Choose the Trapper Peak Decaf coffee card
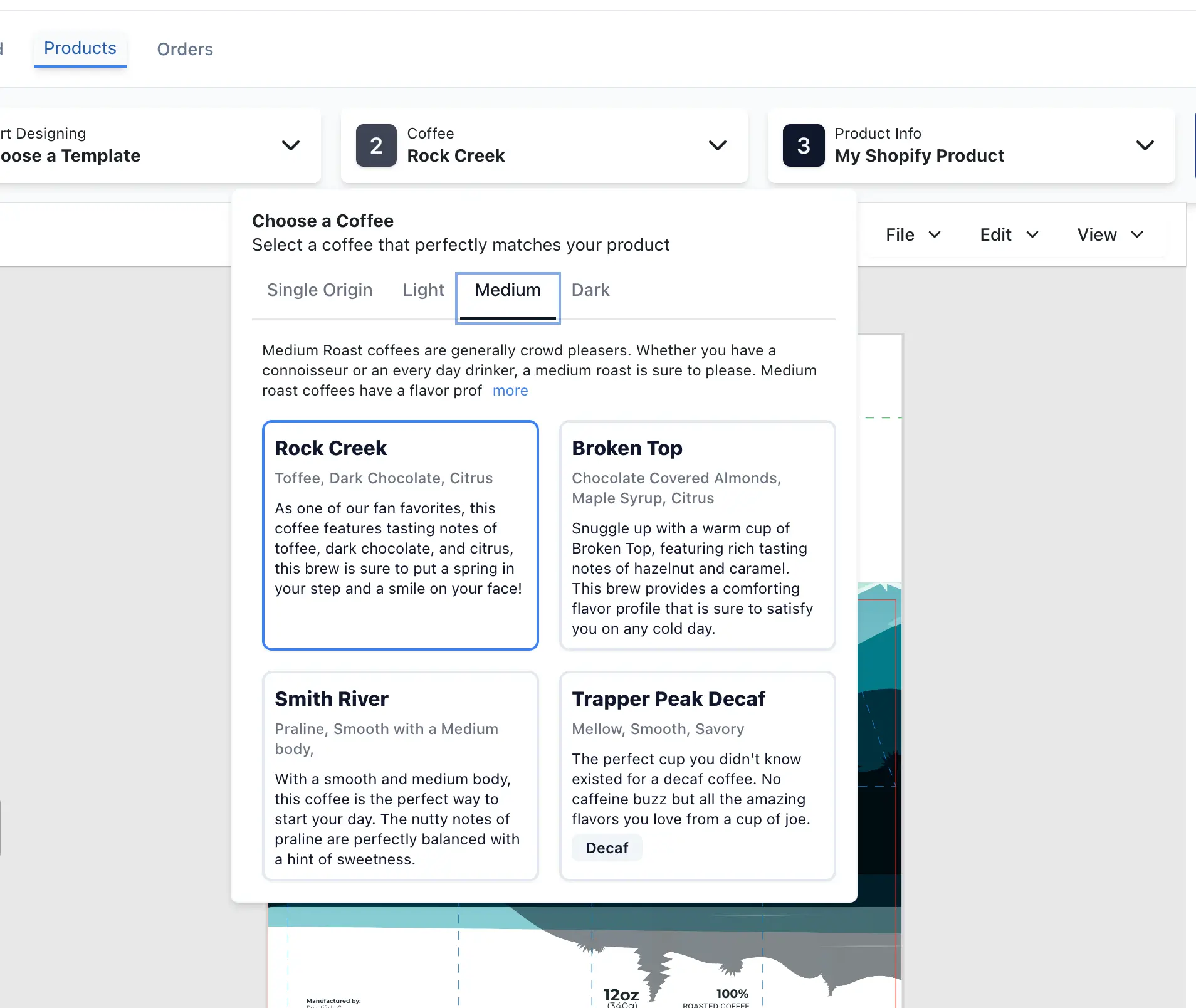 (x=697, y=775)
